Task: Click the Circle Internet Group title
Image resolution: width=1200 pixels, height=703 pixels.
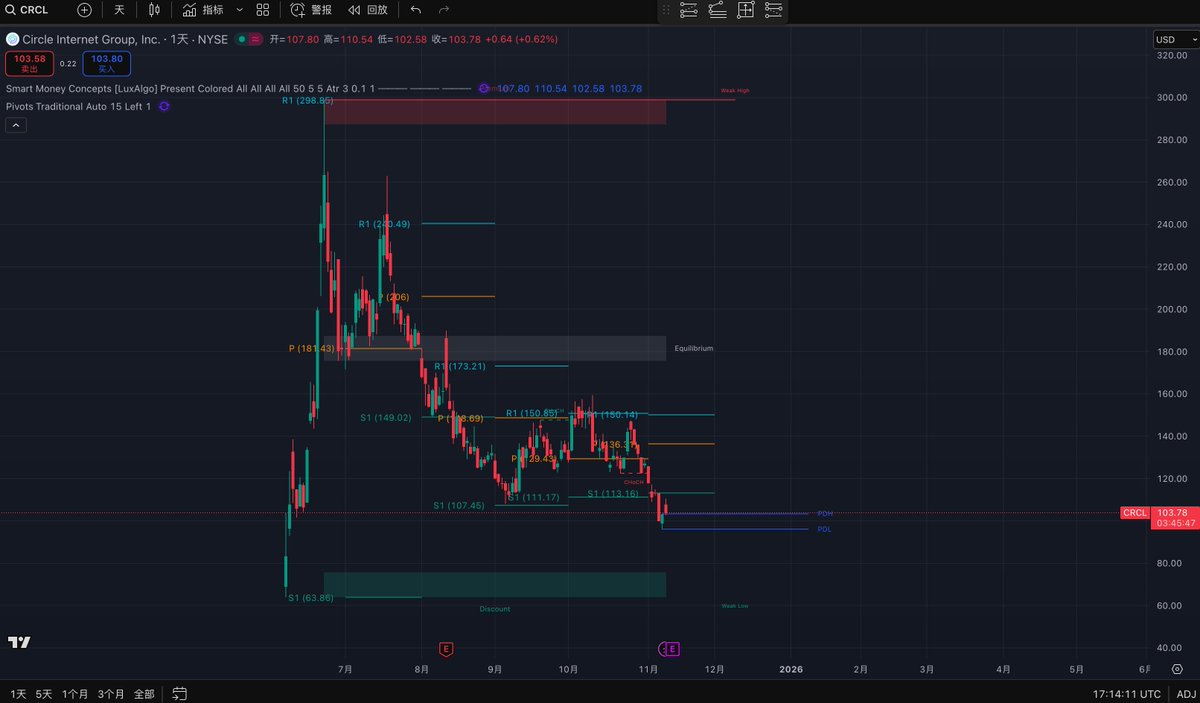Action: pyautogui.click(x=93, y=39)
